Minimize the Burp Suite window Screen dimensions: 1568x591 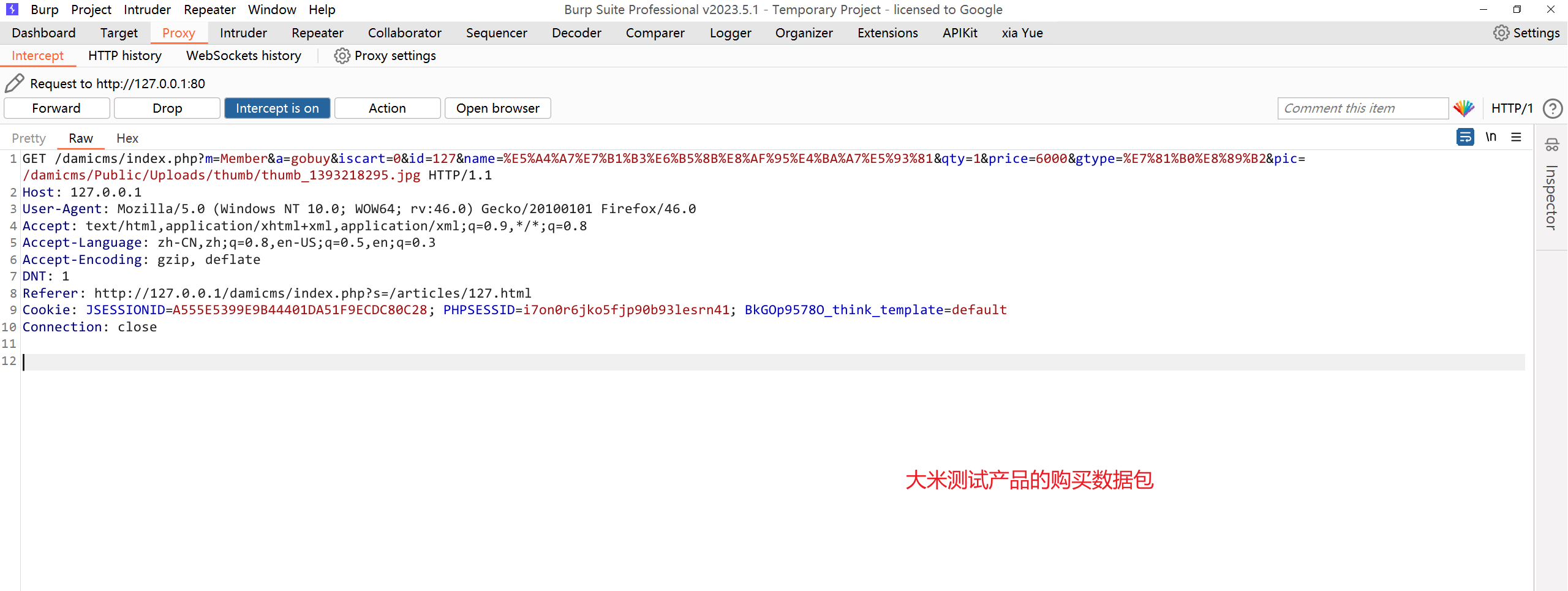[x=1483, y=10]
